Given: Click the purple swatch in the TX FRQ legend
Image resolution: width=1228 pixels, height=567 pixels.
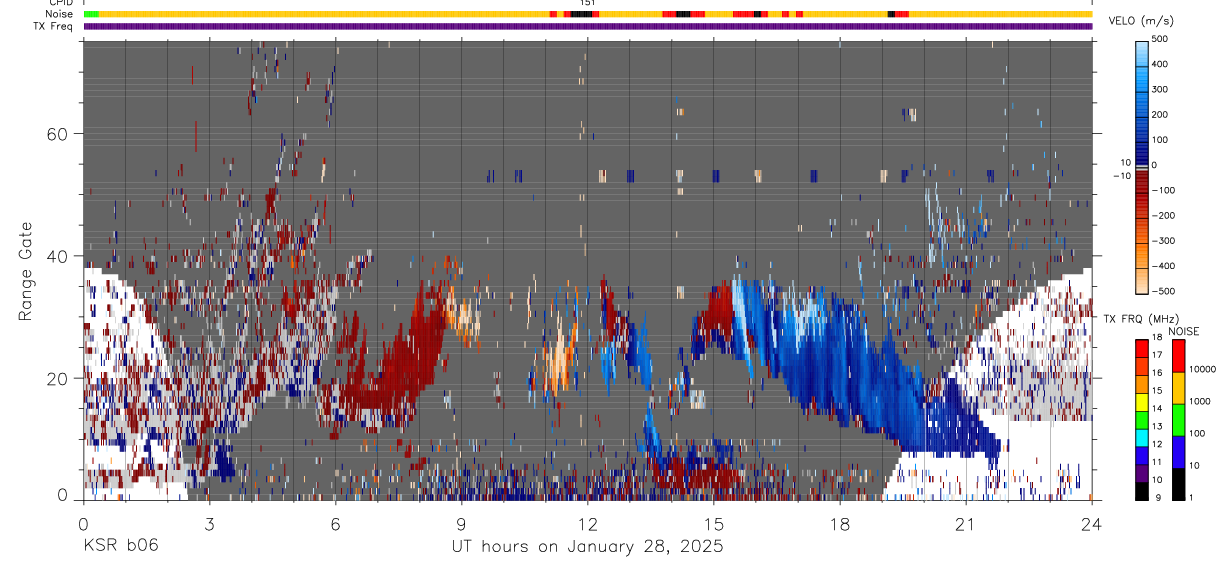Looking at the screenshot, I should point(1141,473).
